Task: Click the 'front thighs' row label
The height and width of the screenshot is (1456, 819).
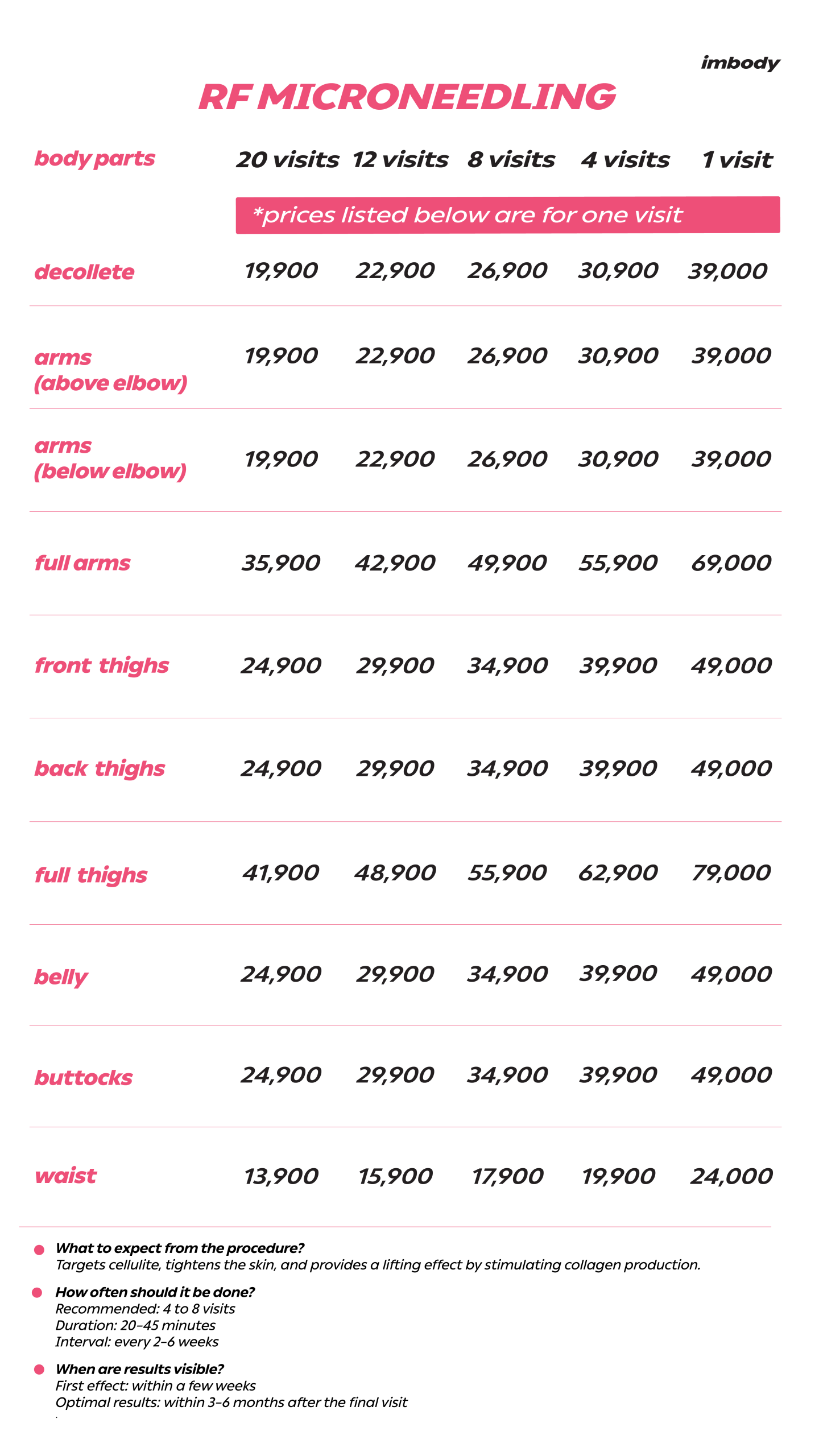Action: coord(102,665)
